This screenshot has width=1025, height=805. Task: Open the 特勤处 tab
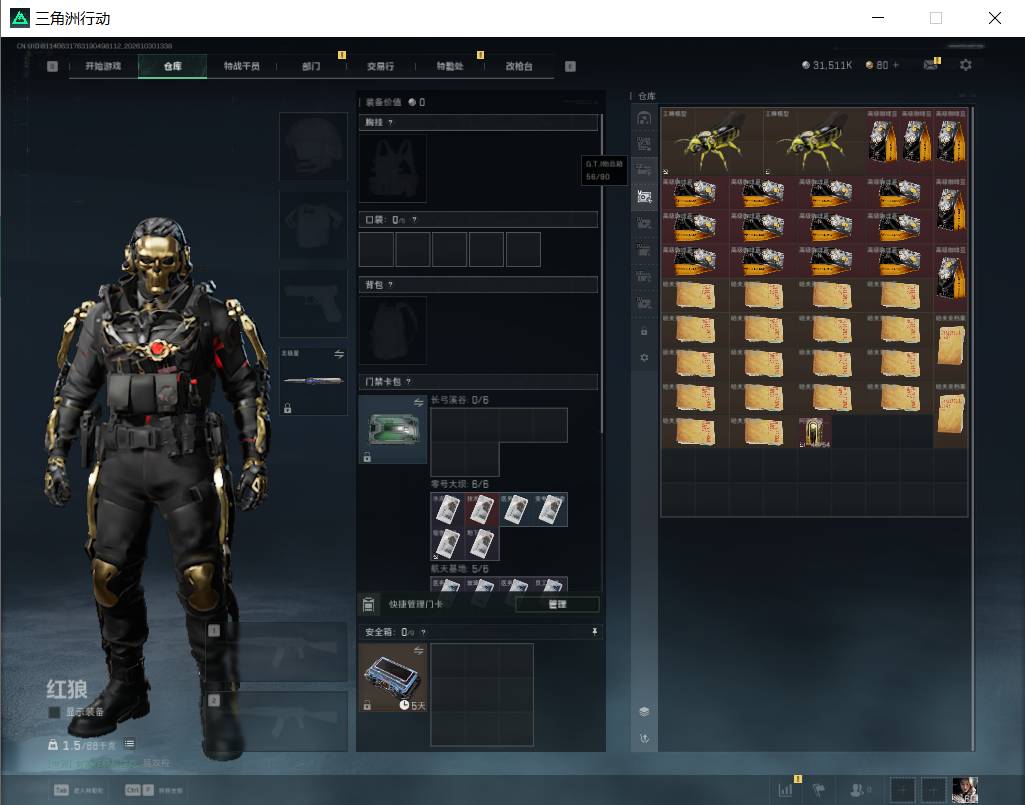point(450,66)
